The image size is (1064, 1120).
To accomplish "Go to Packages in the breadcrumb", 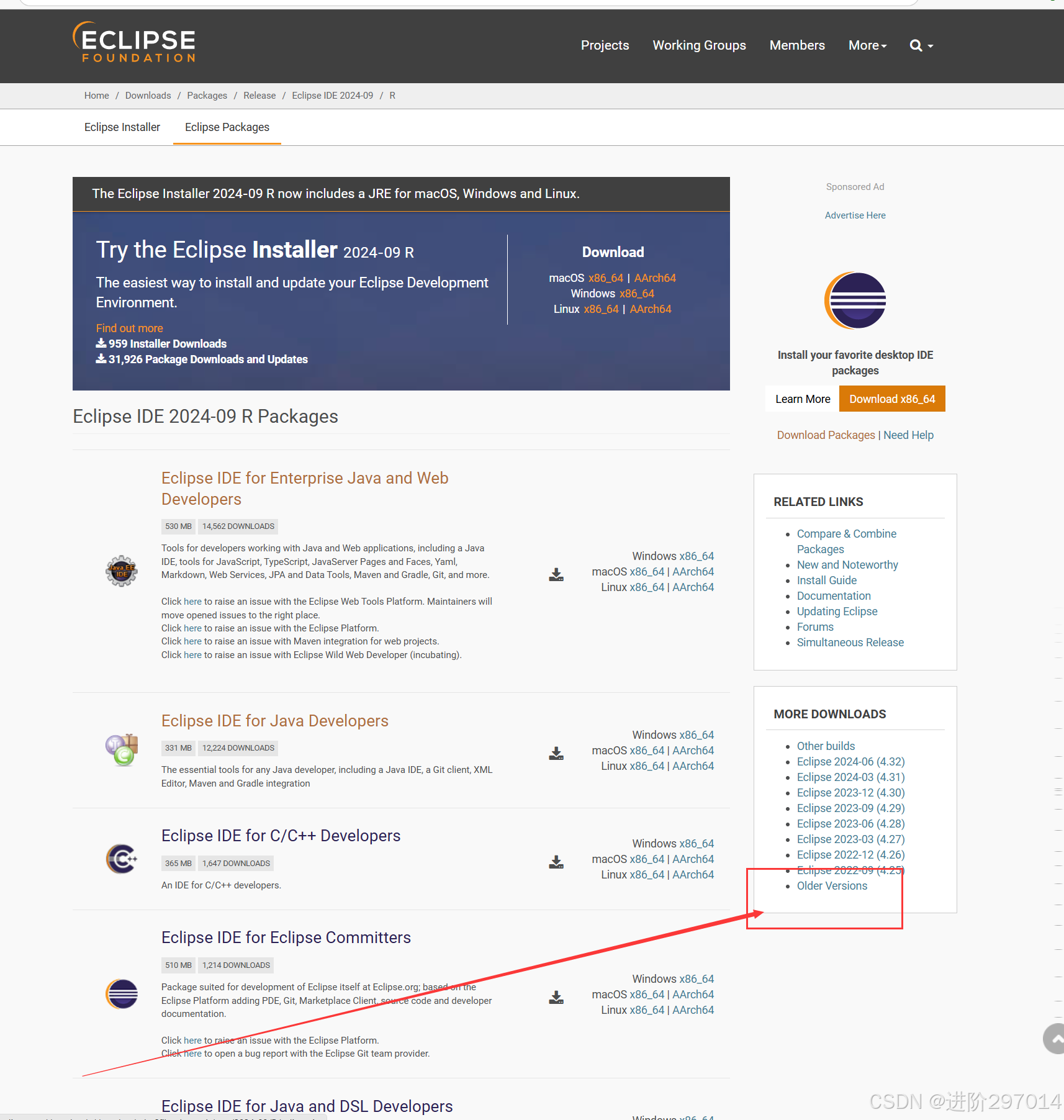I will [x=207, y=96].
